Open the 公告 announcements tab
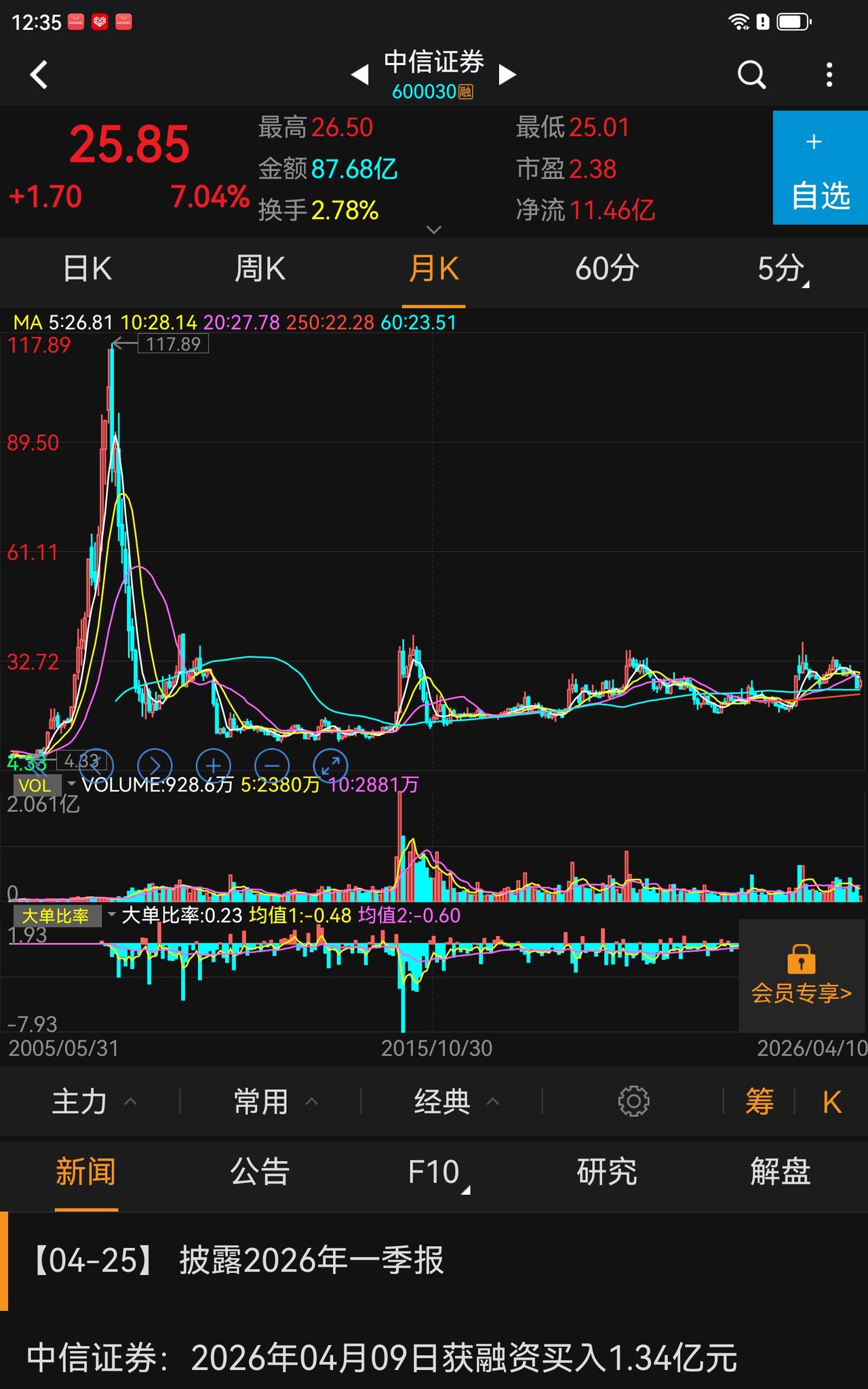The image size is (868, 1389). [260, 1172]
